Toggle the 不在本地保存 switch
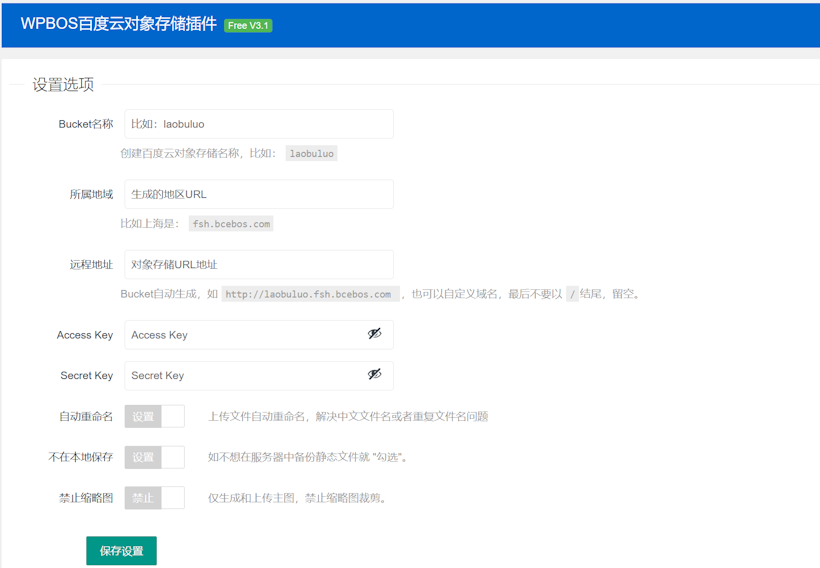820x568 pixels. 155,457
